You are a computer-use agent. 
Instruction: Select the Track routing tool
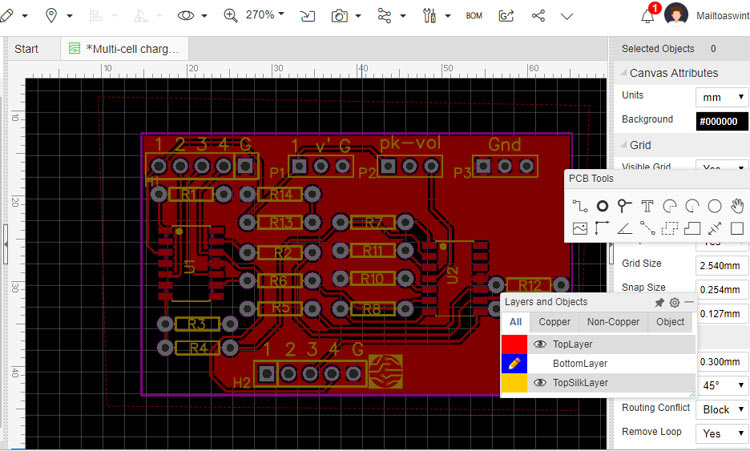580,206
